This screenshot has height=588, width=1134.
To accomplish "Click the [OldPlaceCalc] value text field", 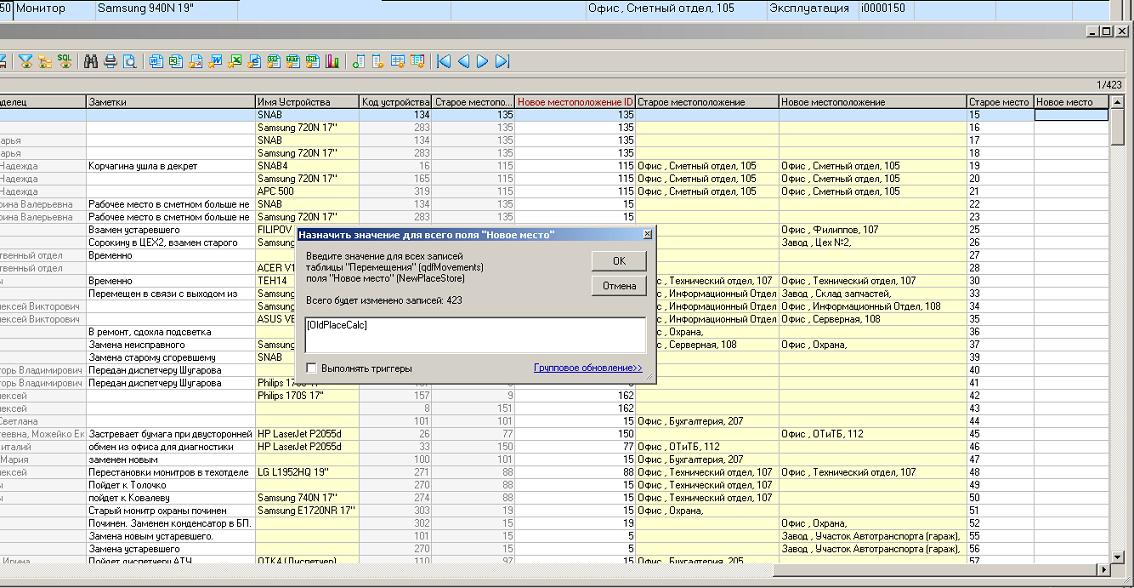I will coord(475,334).
